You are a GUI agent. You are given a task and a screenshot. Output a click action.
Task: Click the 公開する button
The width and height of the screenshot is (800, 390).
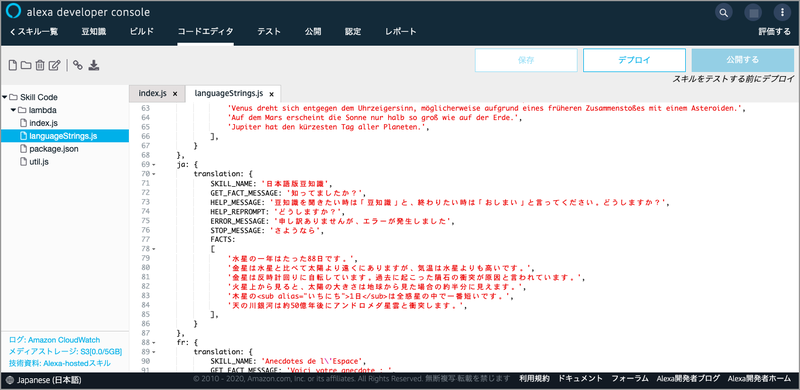[742, 60]
